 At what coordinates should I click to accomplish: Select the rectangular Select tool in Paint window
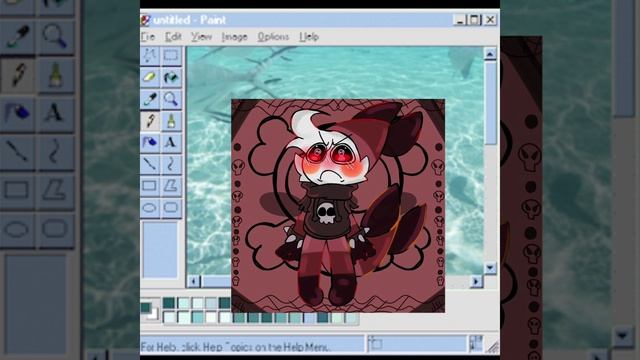(171, 56)
